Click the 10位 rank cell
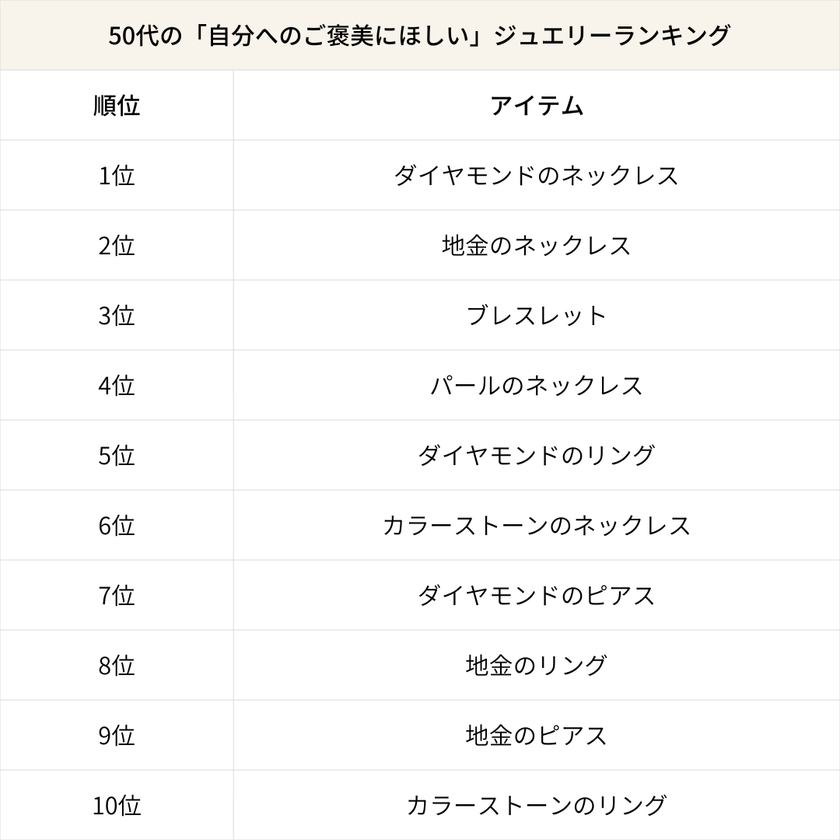Viewport: 840px width, 840px height. 116,805
